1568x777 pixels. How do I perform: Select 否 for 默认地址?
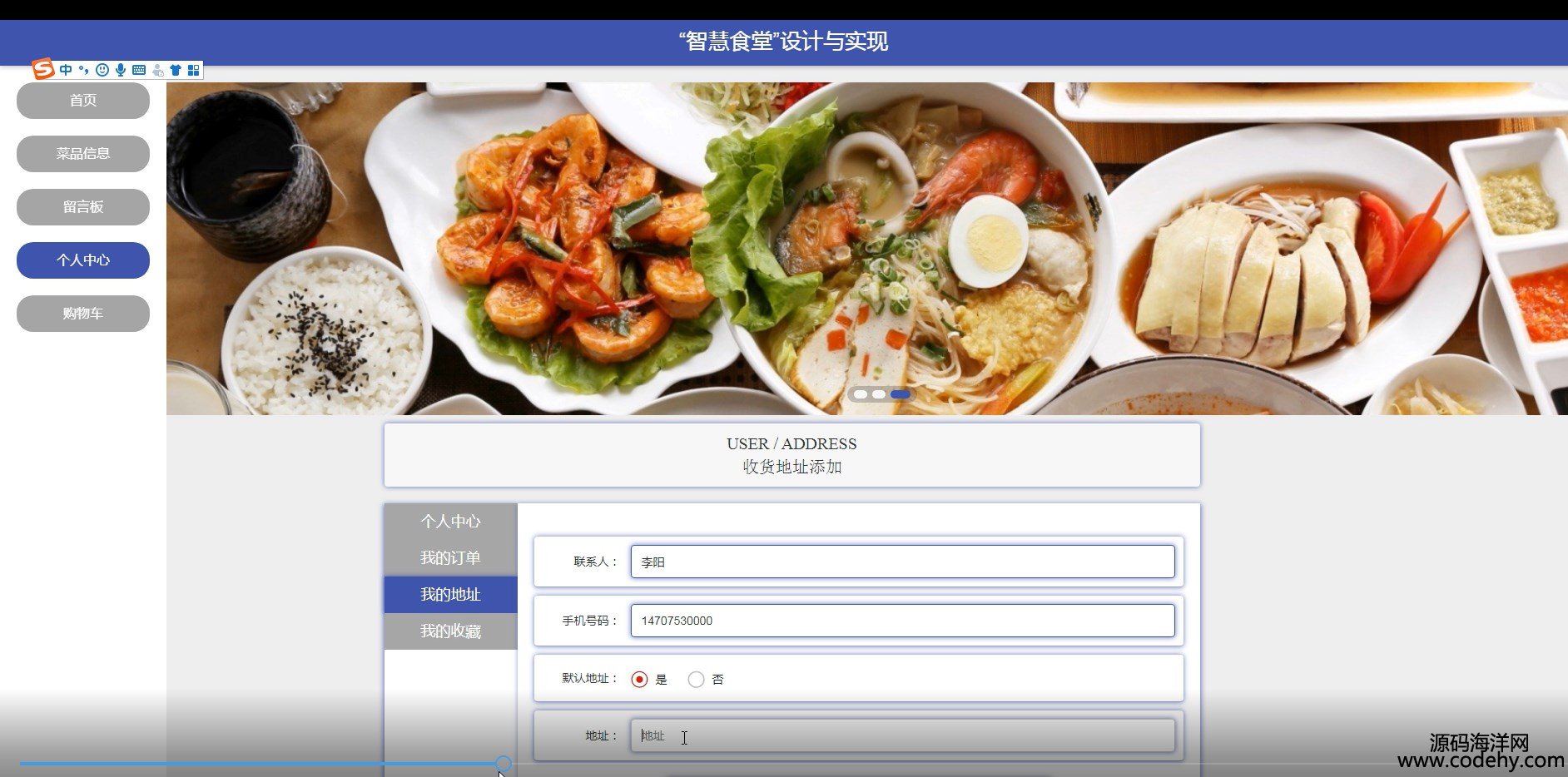point(696,680)
